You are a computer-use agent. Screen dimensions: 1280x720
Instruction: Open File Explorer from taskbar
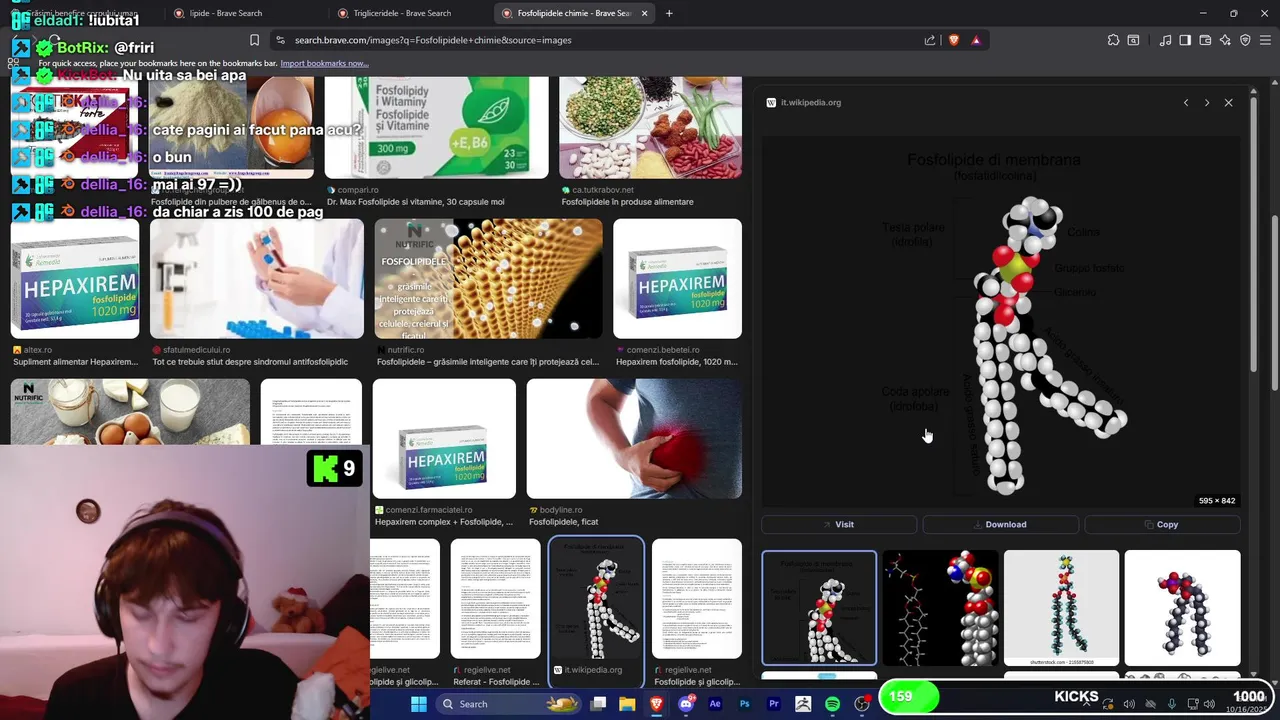627,704
